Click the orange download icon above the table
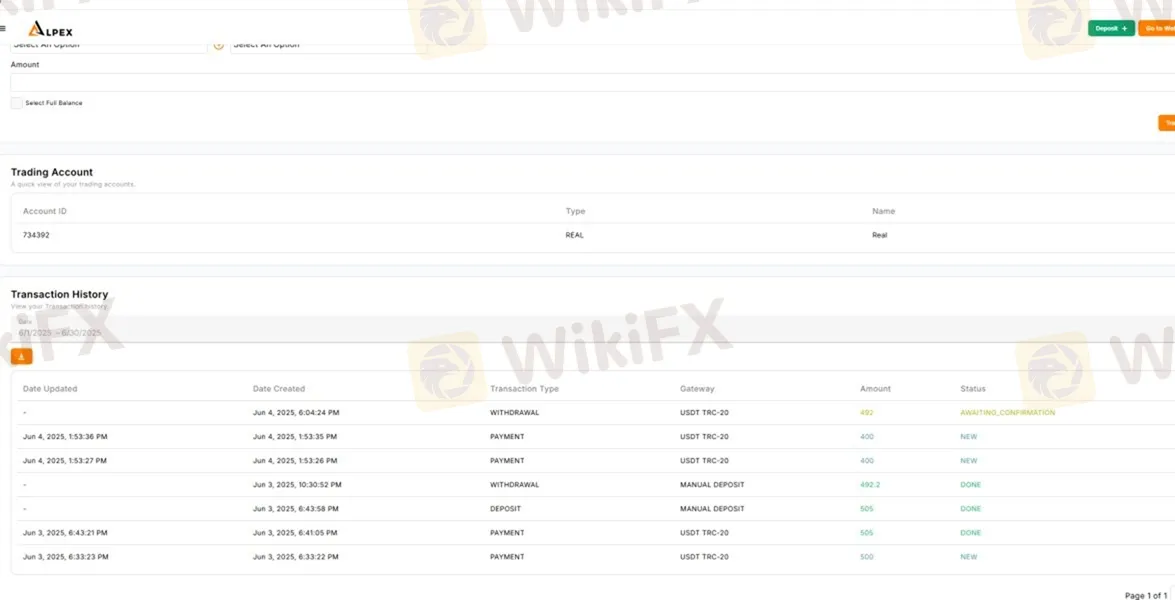Image resolution: width=1175 pixels, height=600 pixels. click(x=21, y=356)
